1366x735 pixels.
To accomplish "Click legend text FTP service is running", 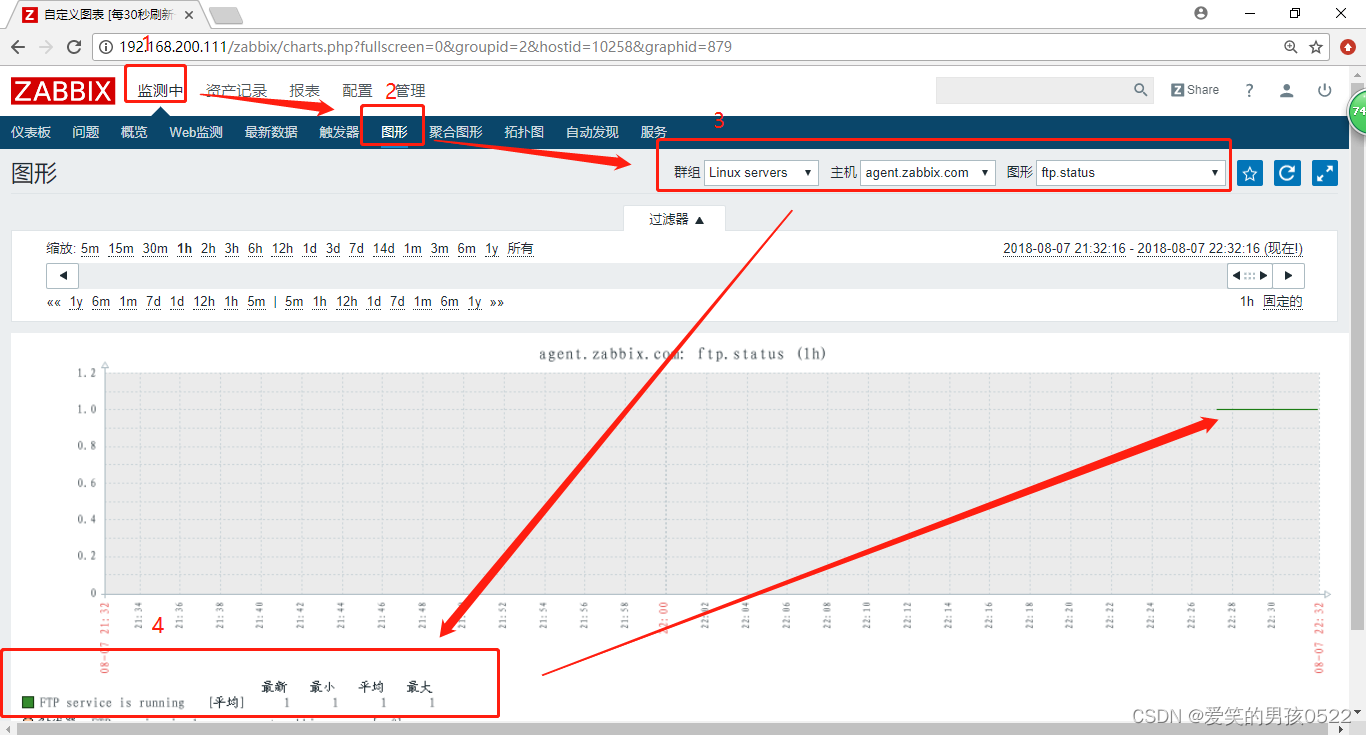I will 112,703.
